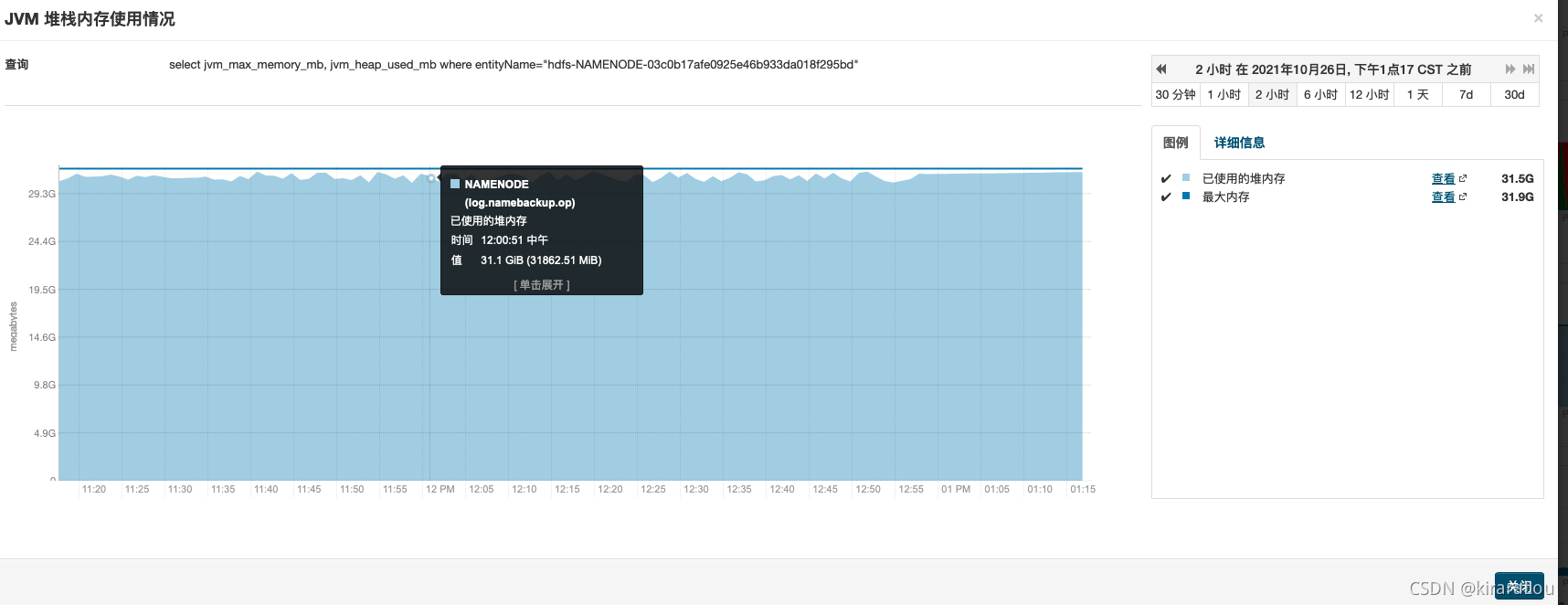1568x605 pixels.
Task: Open external link icon for 已使用的堆内存
Action: [1463, 179]
